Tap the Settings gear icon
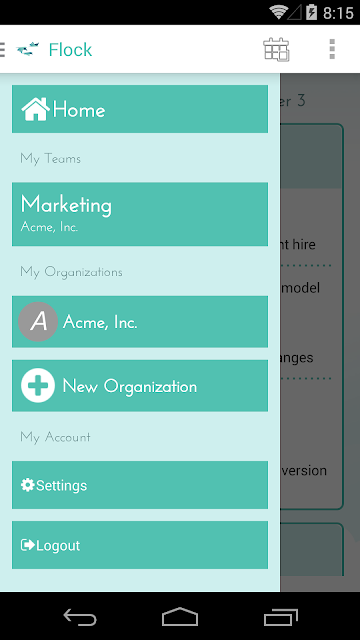Image resolution: width=360 pixels, height=640 pixels. coord(28,485)
